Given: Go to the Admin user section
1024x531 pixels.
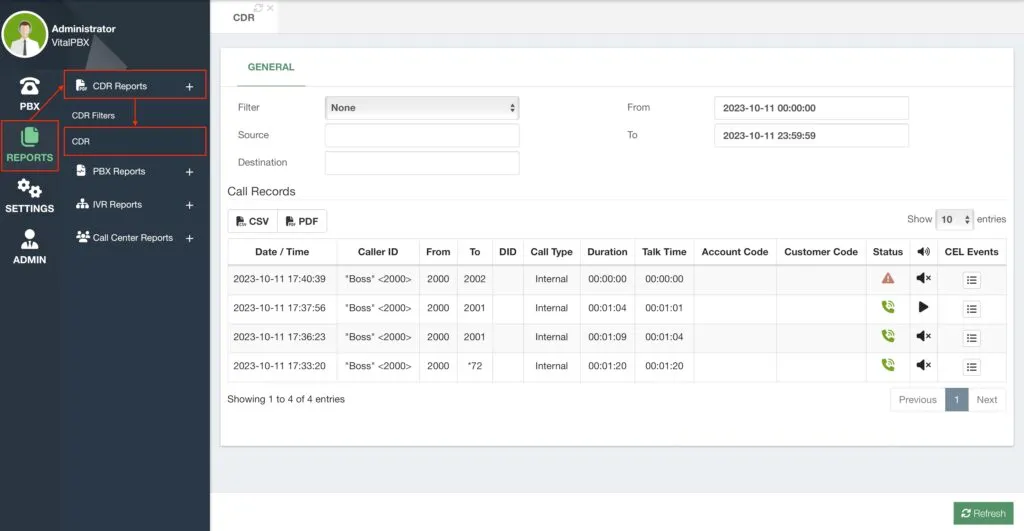Looking at the screenshot, I should [29, 247].
